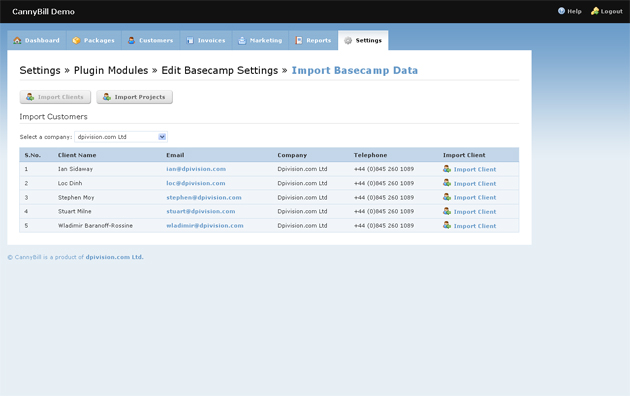Click the Logout link text
The width and height of the screenshot is (630, 396).
click(612, 11)
